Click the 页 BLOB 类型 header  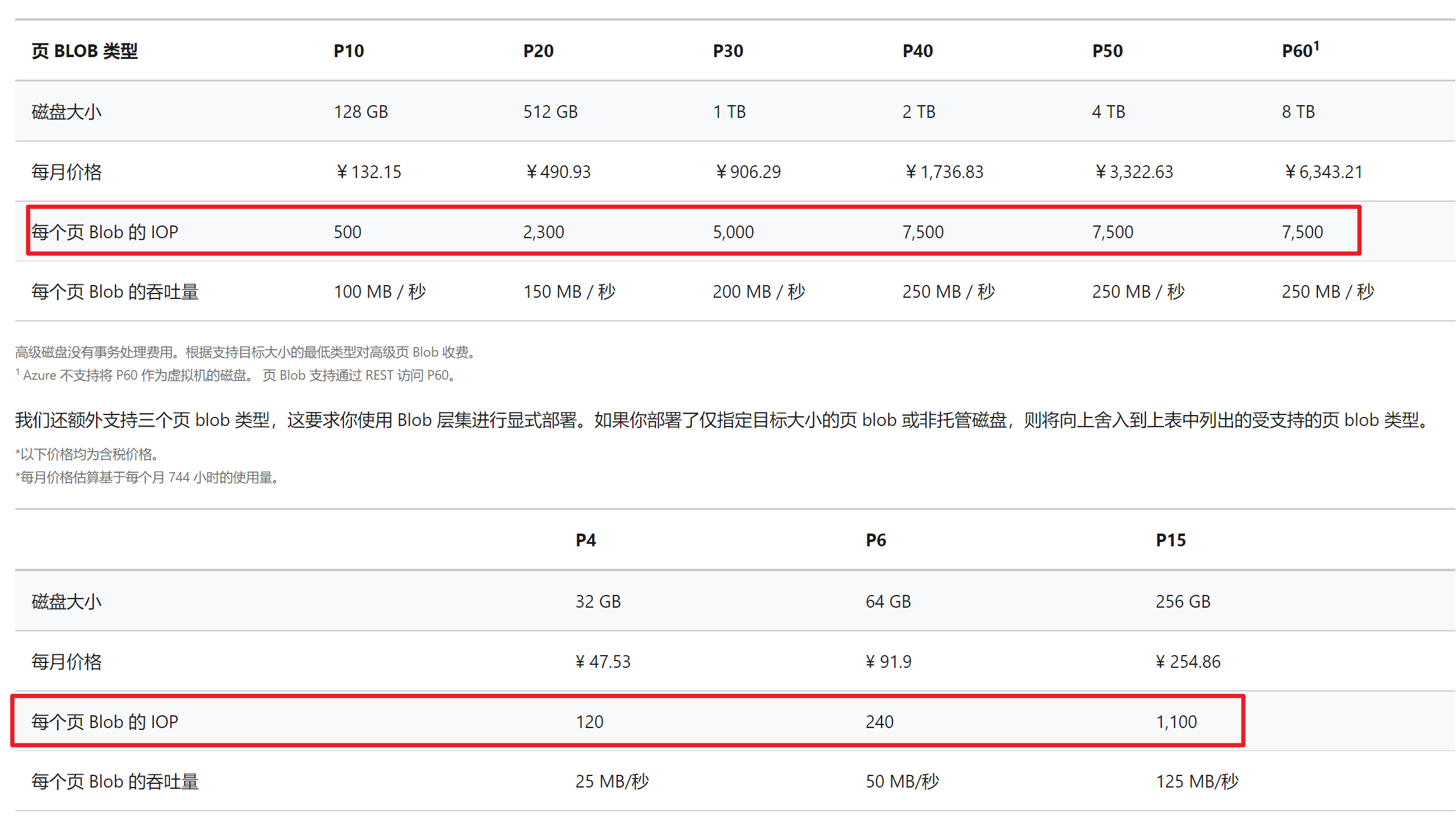click(85, 51)
